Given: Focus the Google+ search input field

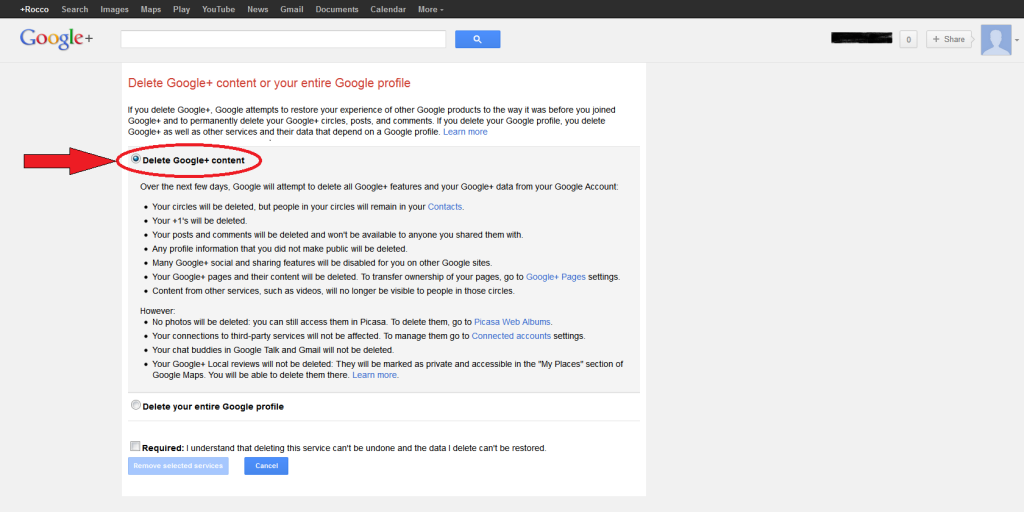Looking at the screenshot, I should pyautogui.click(x=283, y=39).
